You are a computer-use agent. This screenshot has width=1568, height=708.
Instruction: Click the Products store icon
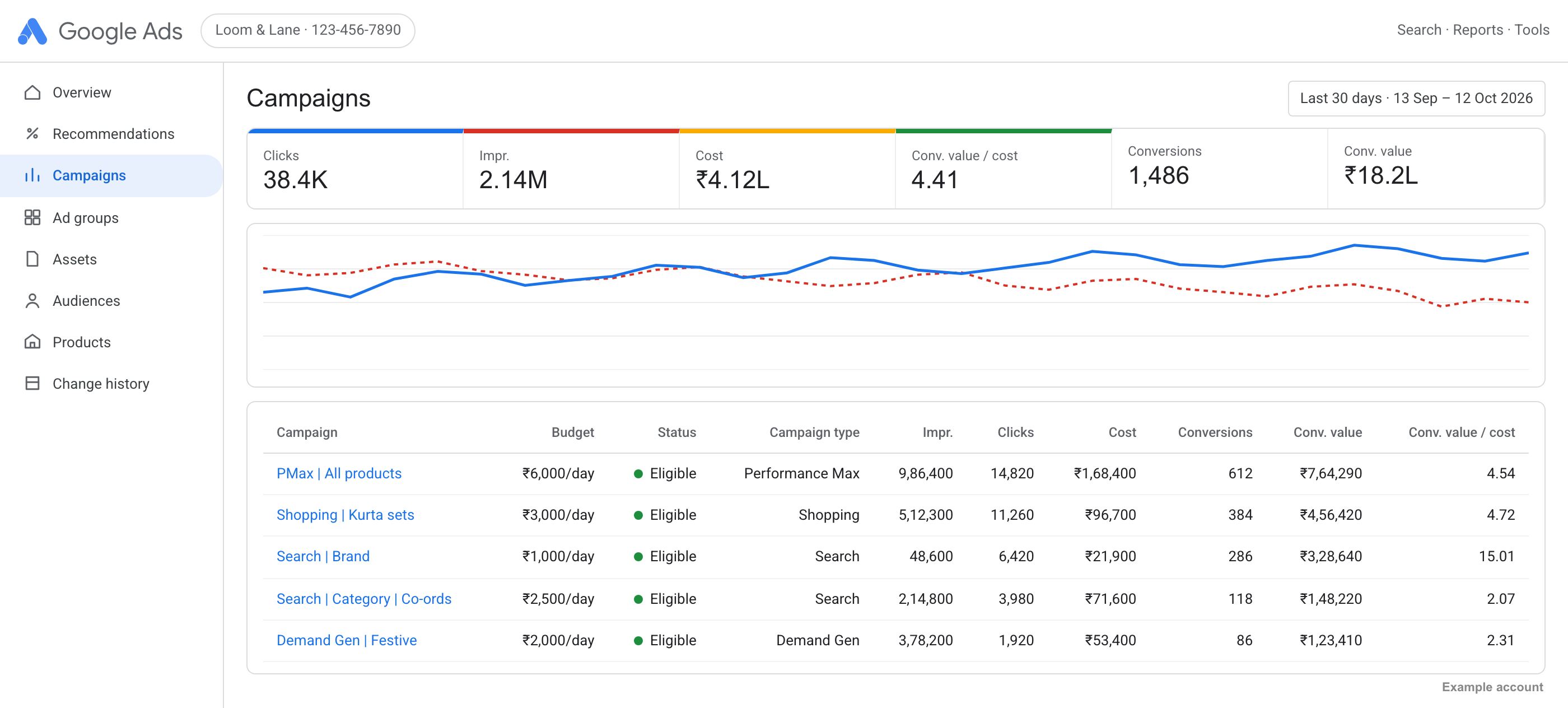32,342
